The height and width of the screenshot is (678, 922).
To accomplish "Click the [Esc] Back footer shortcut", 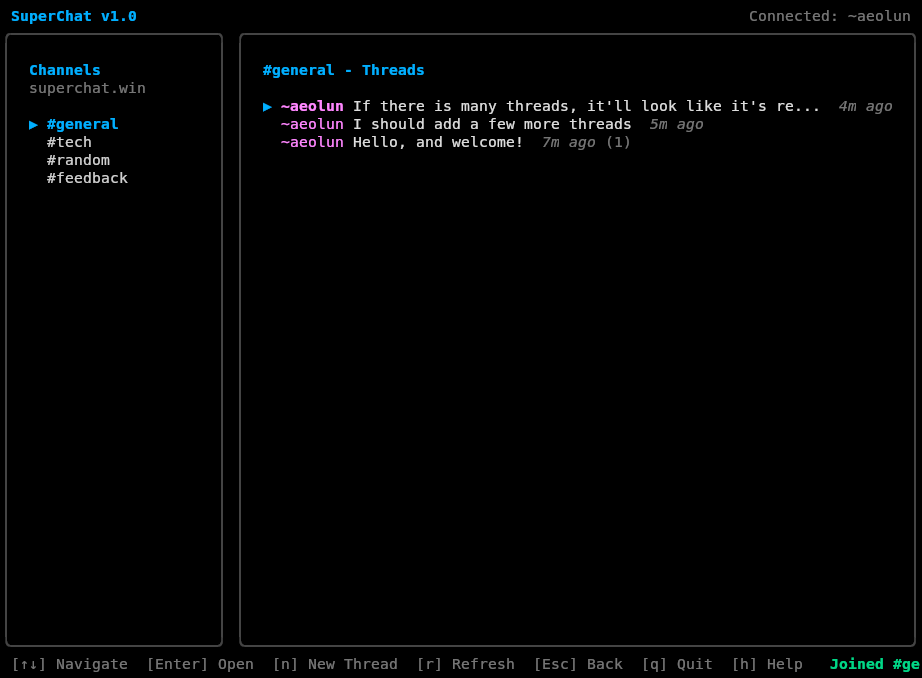I will pos(578,664).
